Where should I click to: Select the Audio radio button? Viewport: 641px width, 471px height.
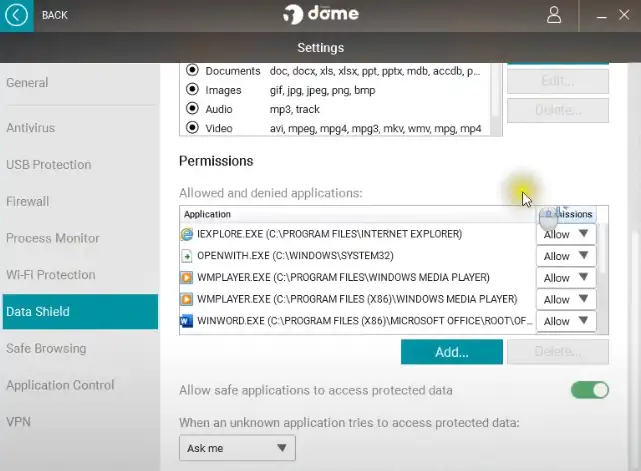point(193,109)
